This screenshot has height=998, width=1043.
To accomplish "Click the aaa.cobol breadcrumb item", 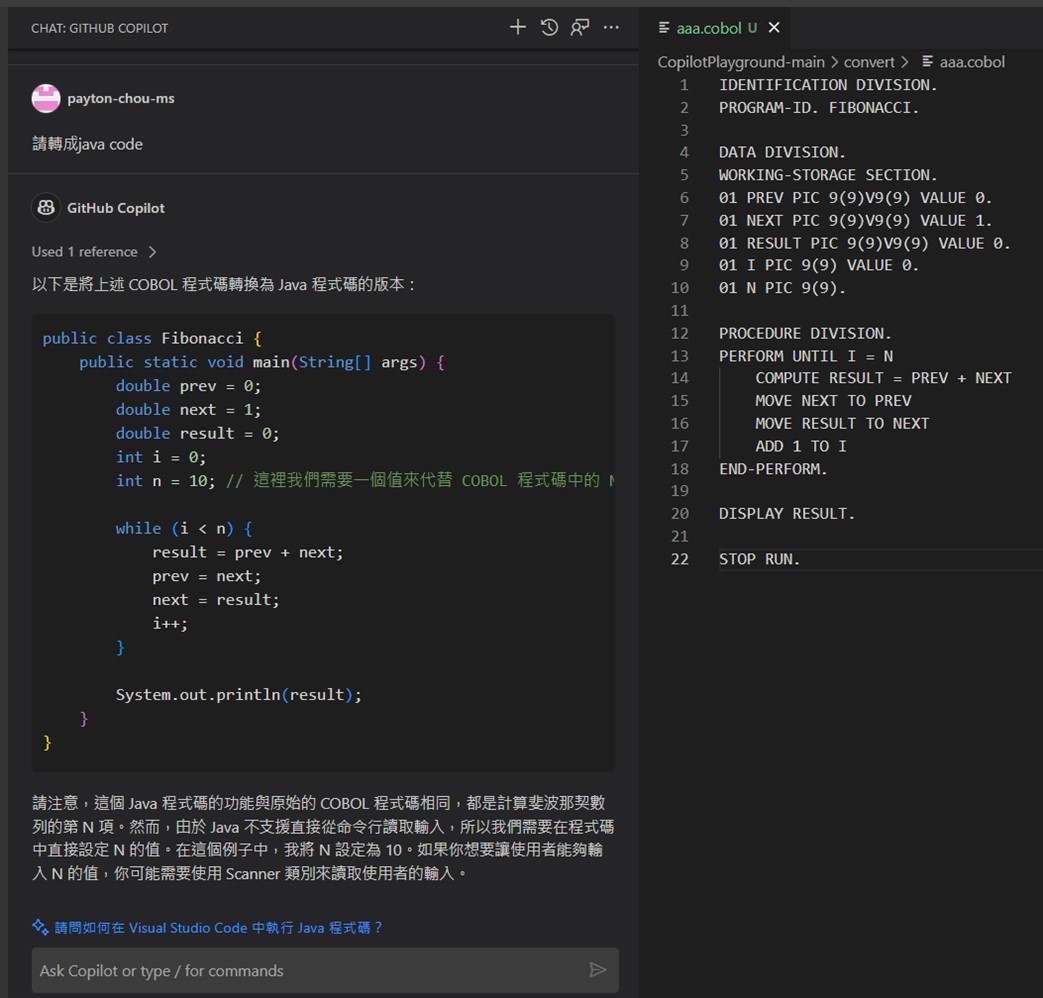I will click(x=971, y=61).
